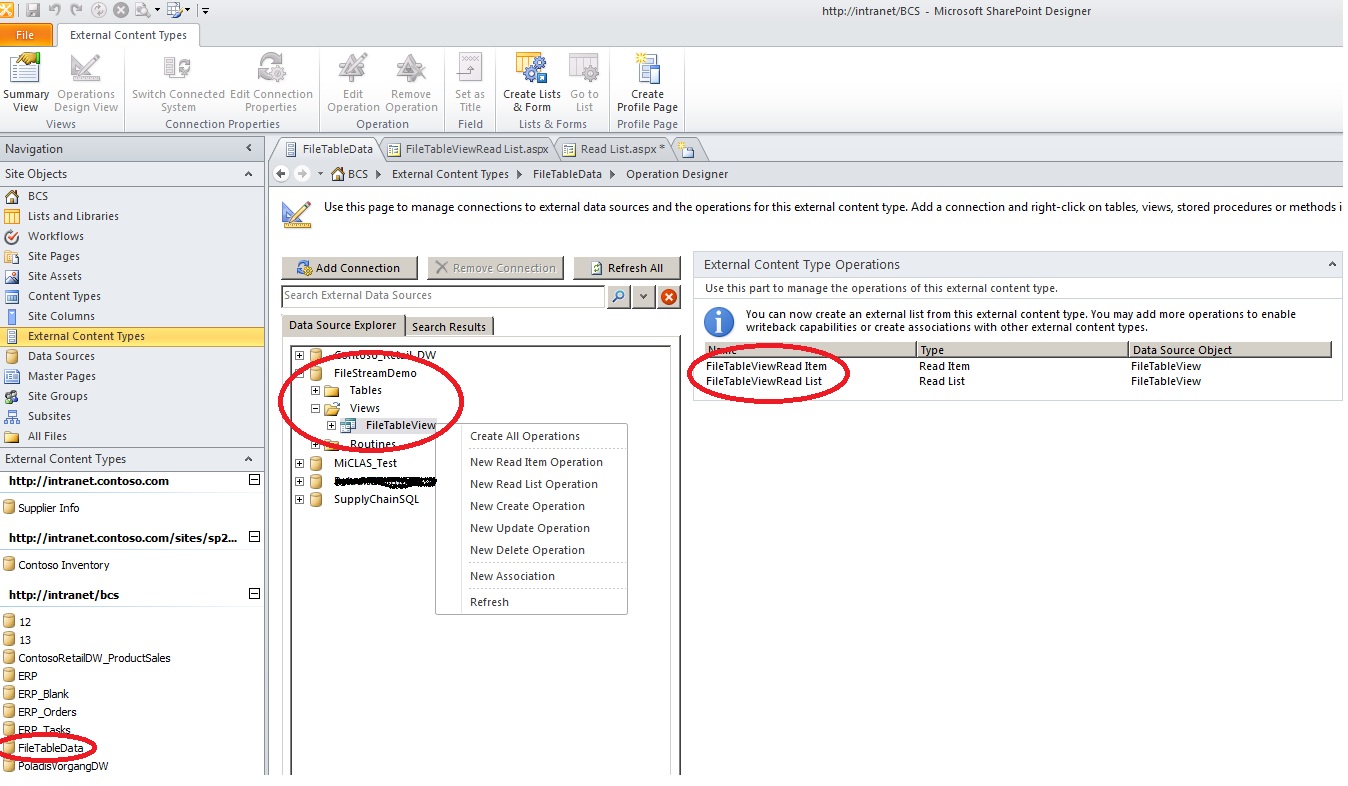This screenshot has height=786, width=1348.
Task: Click Switch Connected System in the ribbon
Action: tap(178, 84)
